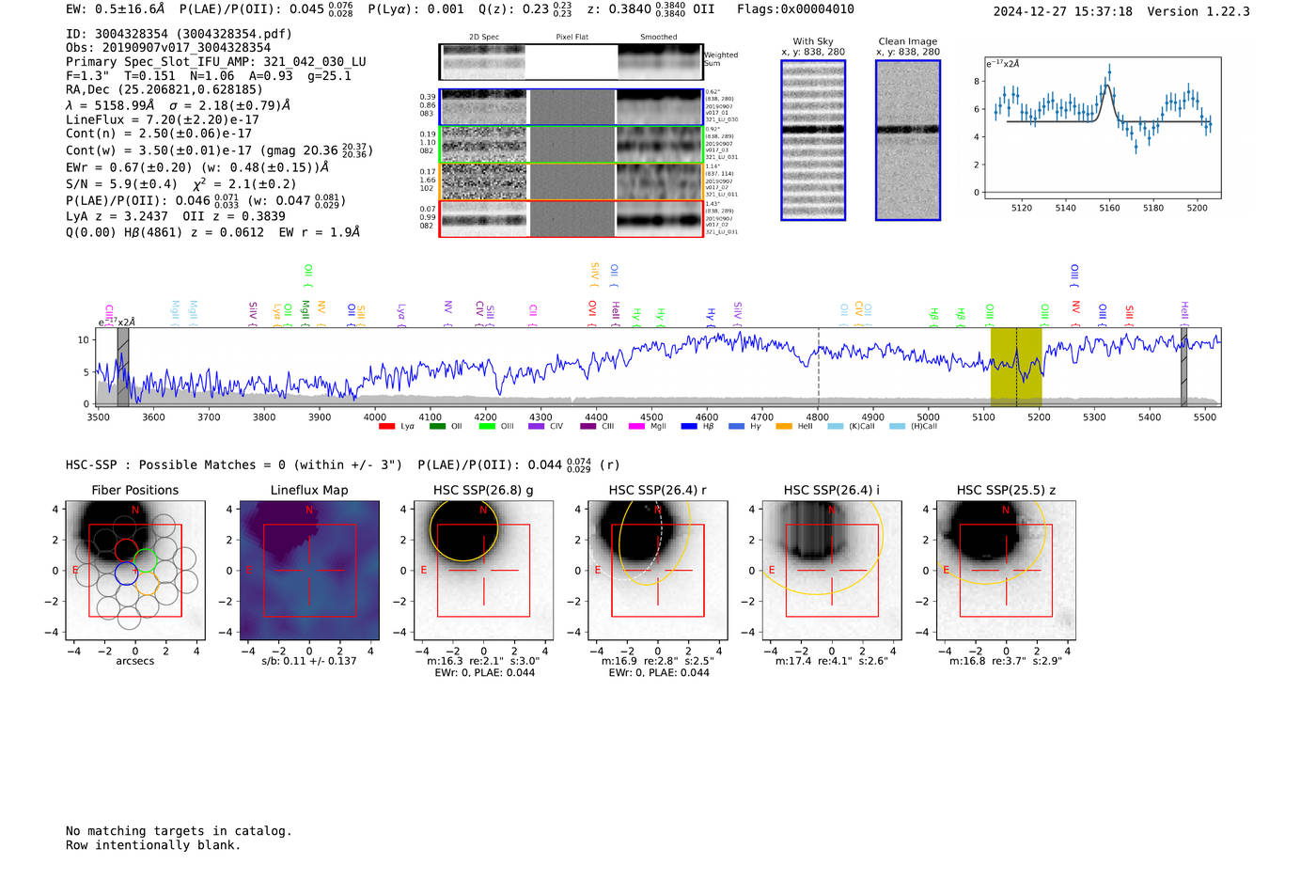Click the 2024-12-27 15:37:18 timestamp
Viewport: 1316px width, 896px height.
pyautogui.click(x=1062, y=11)
